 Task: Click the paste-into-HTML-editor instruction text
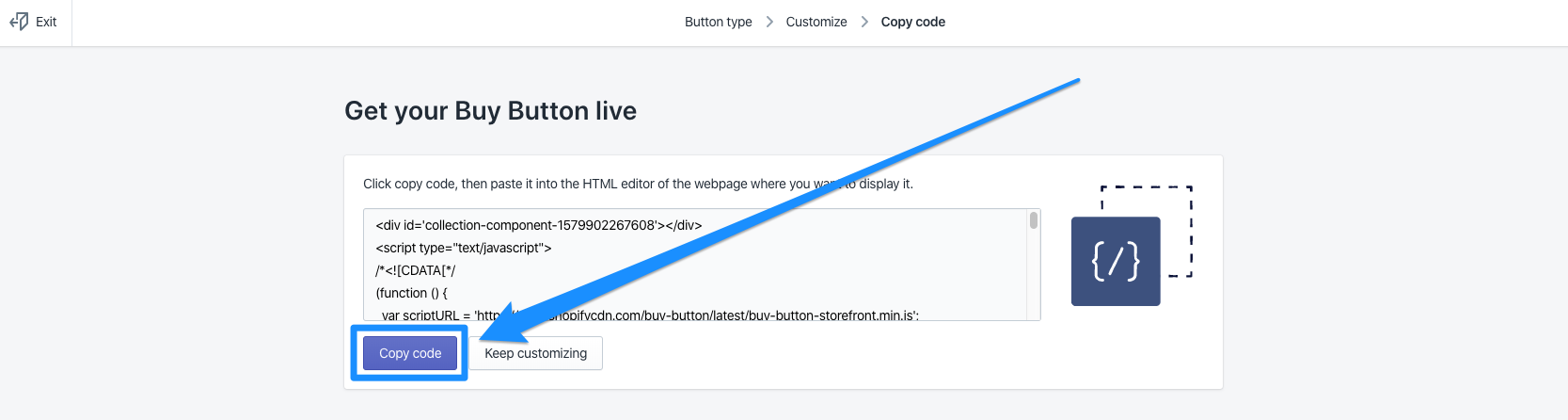coord(583,184)
